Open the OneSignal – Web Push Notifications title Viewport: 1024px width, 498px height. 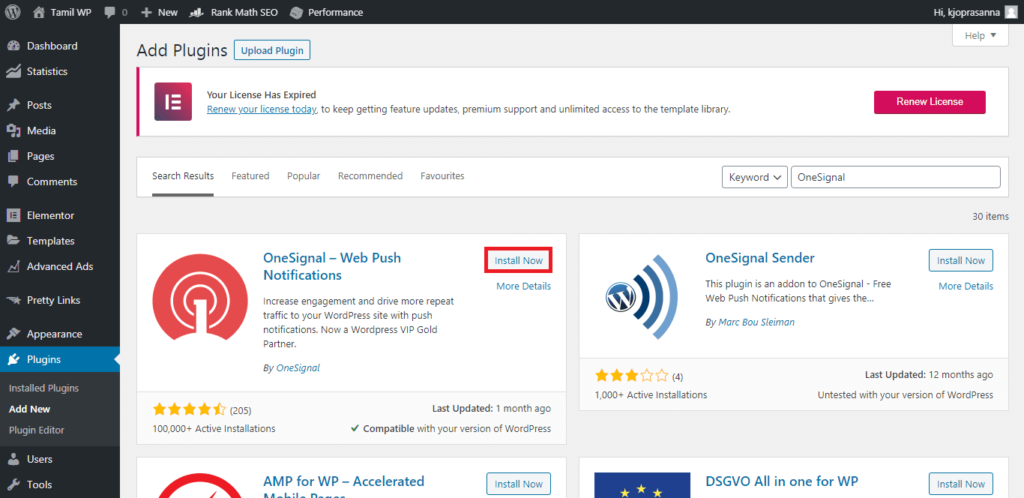(x=332, y=266)
